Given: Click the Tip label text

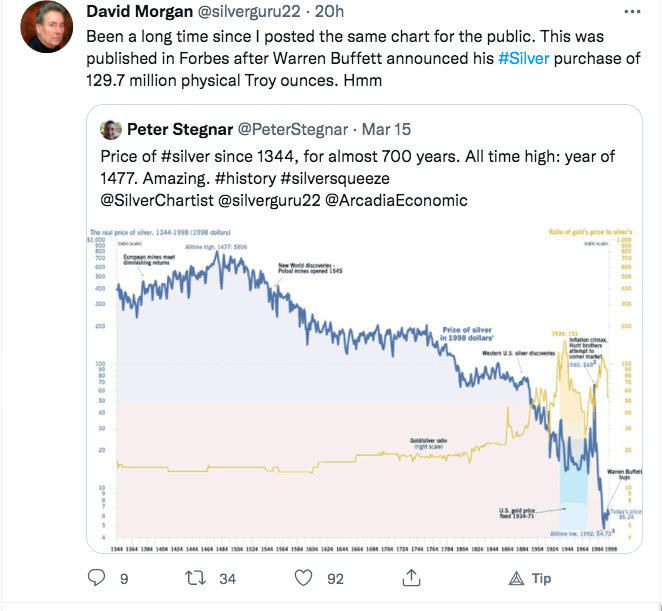Looking at the screenshot, I should click(541, 578).
